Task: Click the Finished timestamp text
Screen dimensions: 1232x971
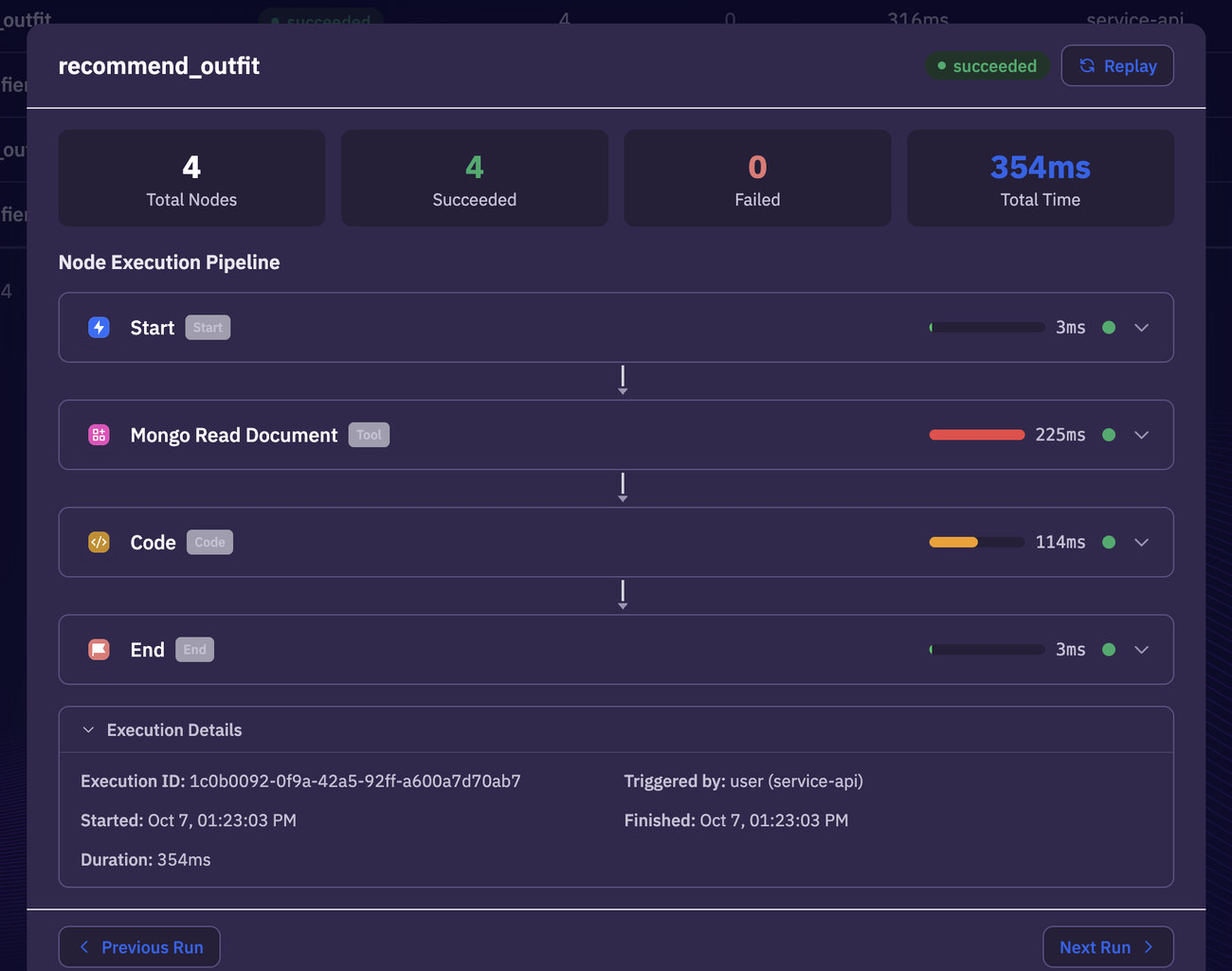Action: [x=736, y=820]
